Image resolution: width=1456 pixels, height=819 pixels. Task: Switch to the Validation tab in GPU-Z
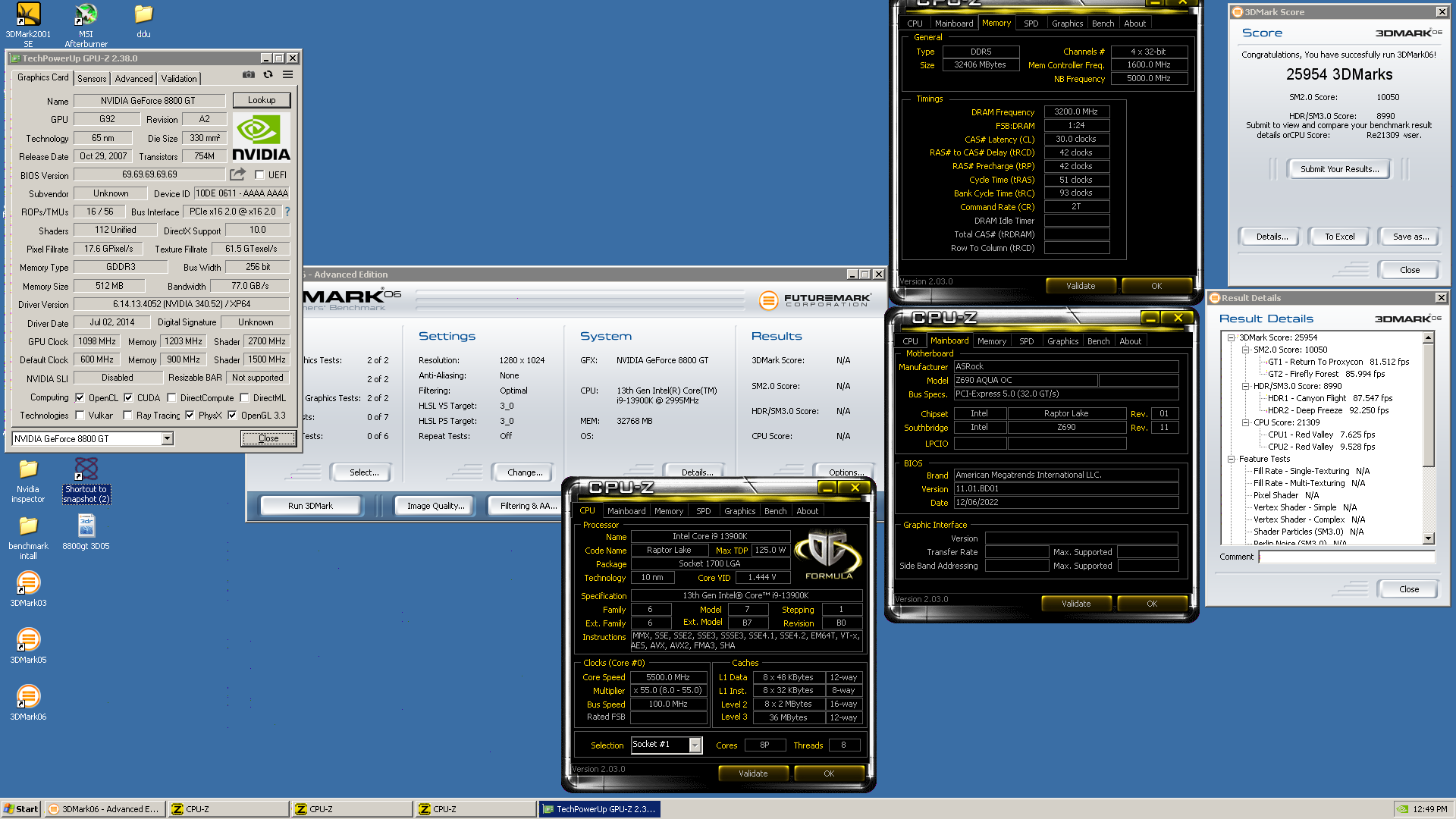click(x=179, y=79)
